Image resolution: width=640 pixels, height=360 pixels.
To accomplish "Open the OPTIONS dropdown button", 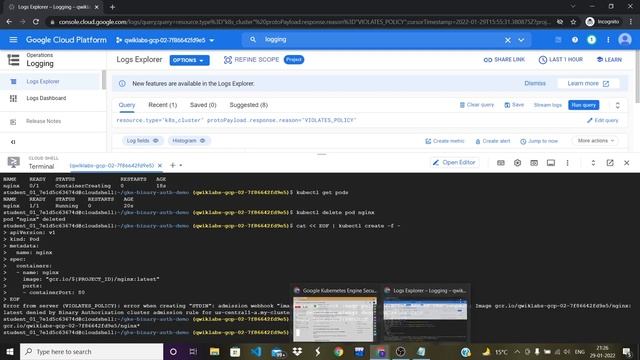I will [189, 60].
